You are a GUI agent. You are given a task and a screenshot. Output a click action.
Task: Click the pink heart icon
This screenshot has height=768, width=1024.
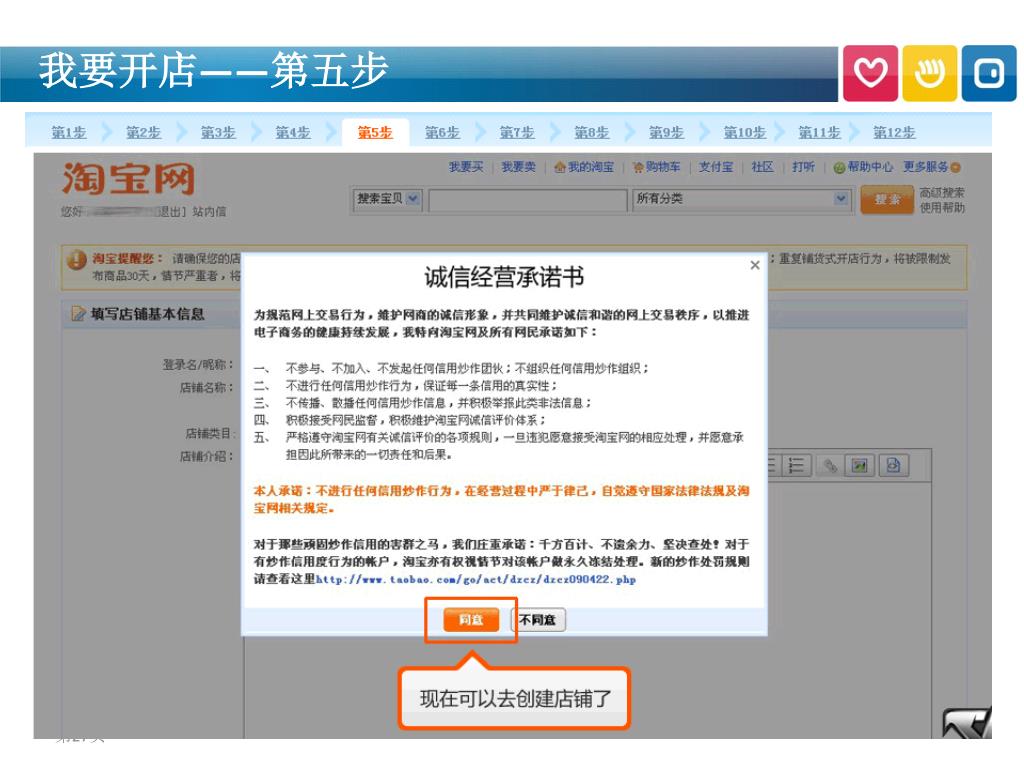pos(870,73)
